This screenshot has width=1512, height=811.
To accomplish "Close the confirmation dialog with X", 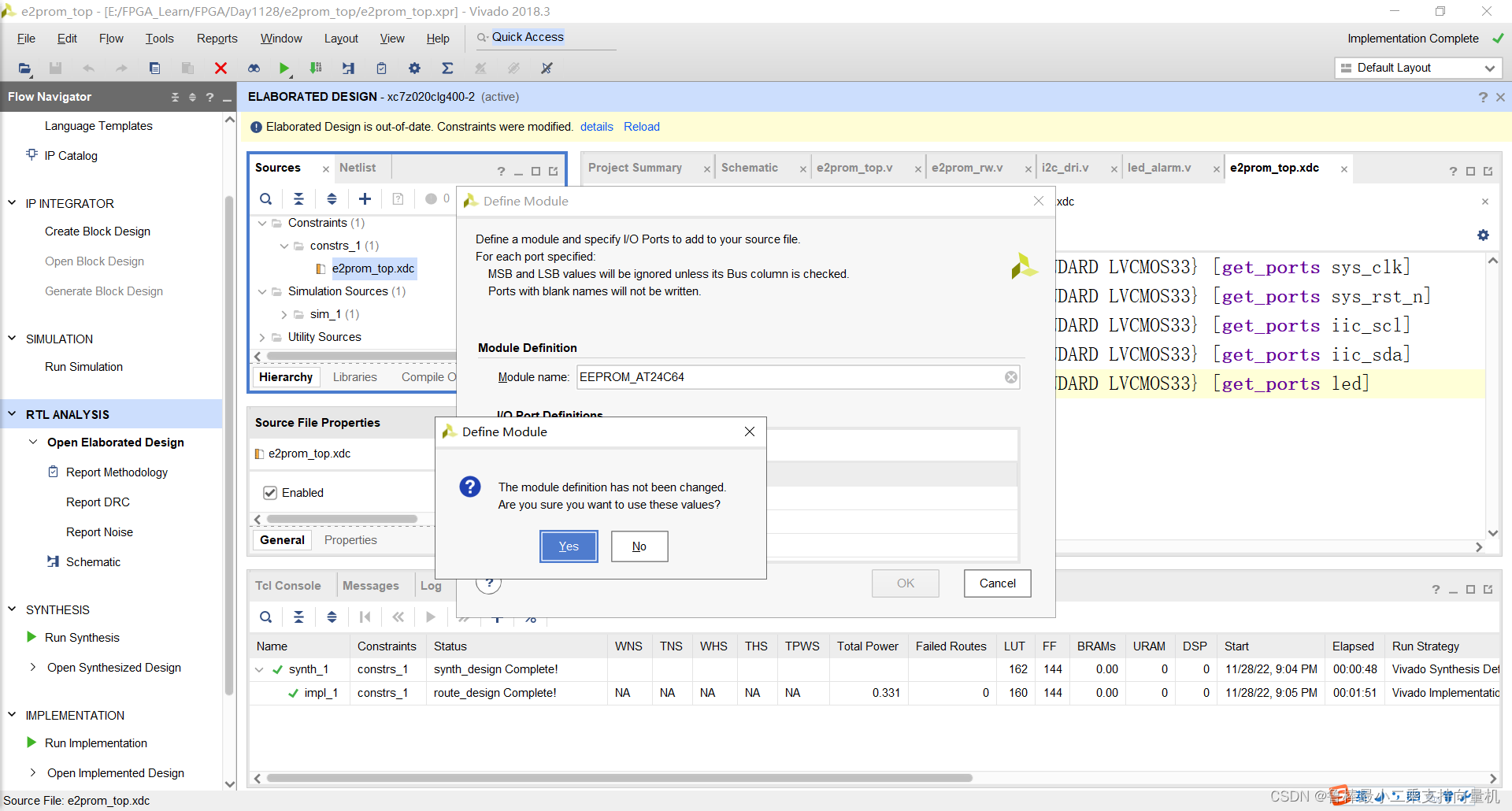I will coord(750,431).
